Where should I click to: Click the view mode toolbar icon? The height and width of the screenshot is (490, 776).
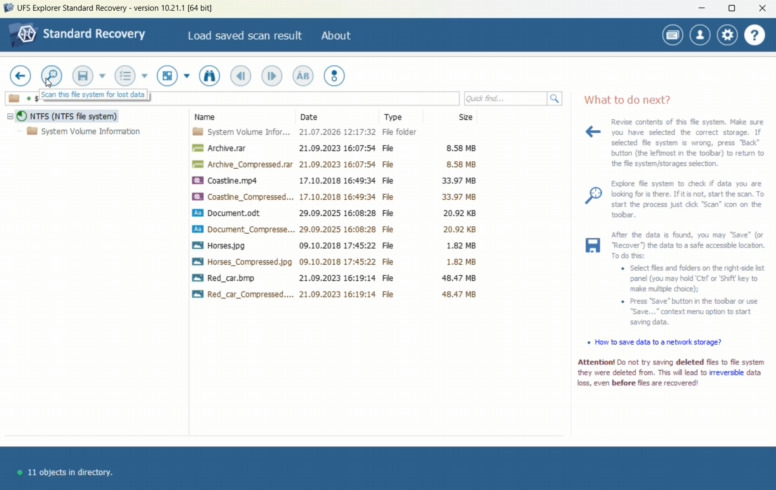[x=167, y=76]
